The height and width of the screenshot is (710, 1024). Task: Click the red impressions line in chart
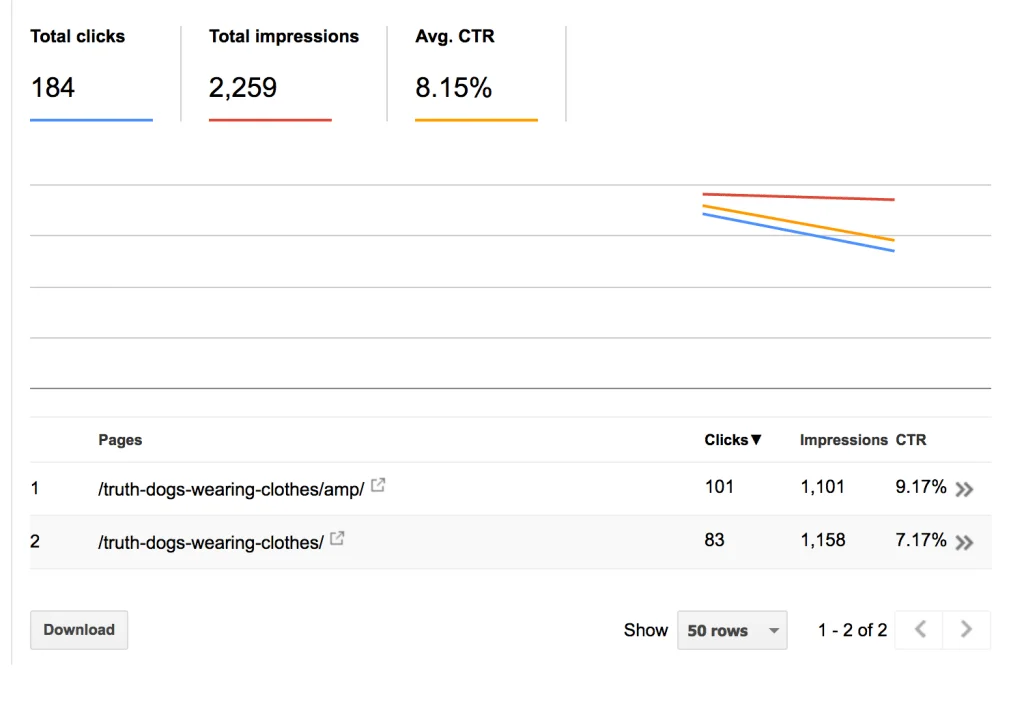(x=798, y=197)
